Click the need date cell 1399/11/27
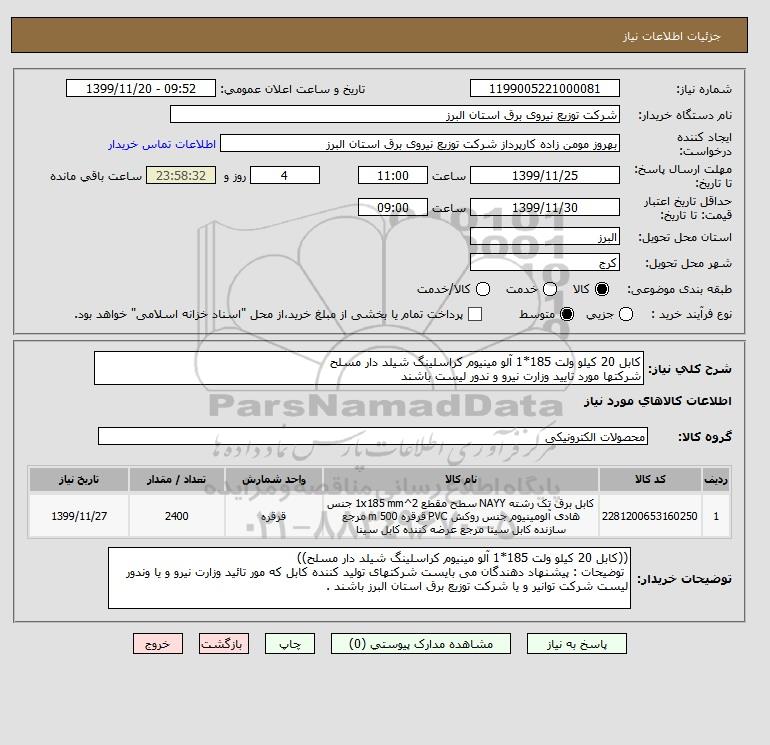Screen dimensions: 770x745 pos(79,516)
